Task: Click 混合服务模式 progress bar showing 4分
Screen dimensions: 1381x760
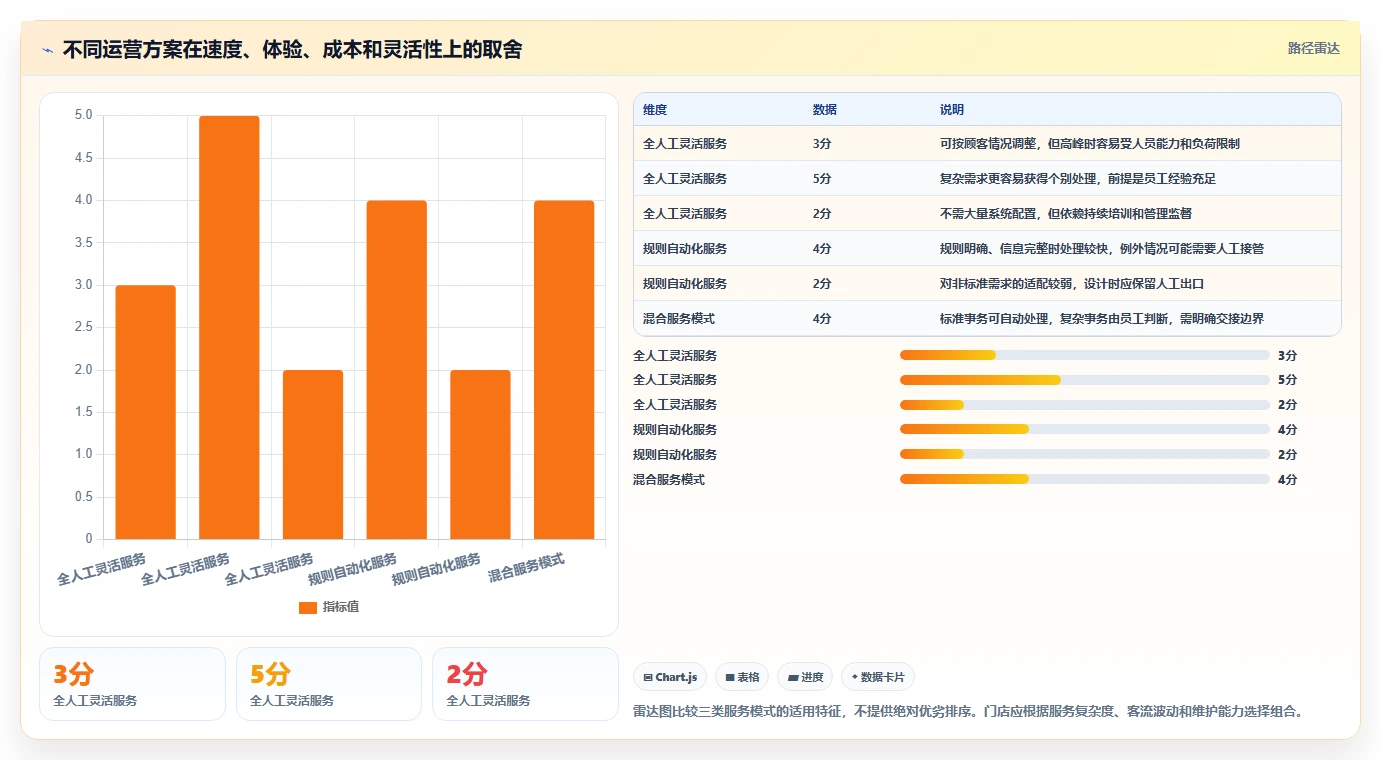Action: pos(1085,480)
